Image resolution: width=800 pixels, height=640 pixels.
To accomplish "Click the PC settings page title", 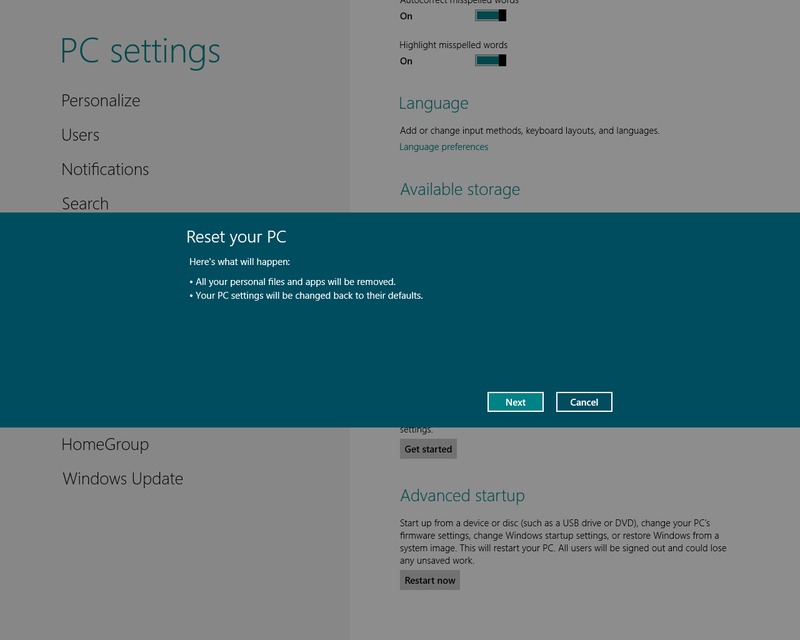I will (x=140, y=50).
